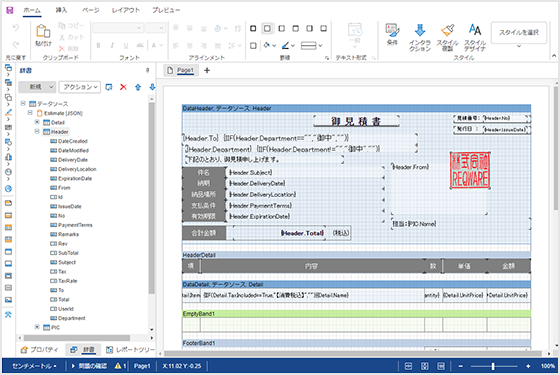Click the pen signature tool in left toolbox
This screenshot has height=375, width=560.
point(8,112)
